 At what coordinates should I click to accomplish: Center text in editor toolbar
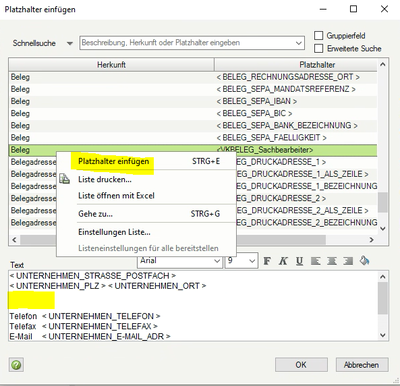click(332, 261)
